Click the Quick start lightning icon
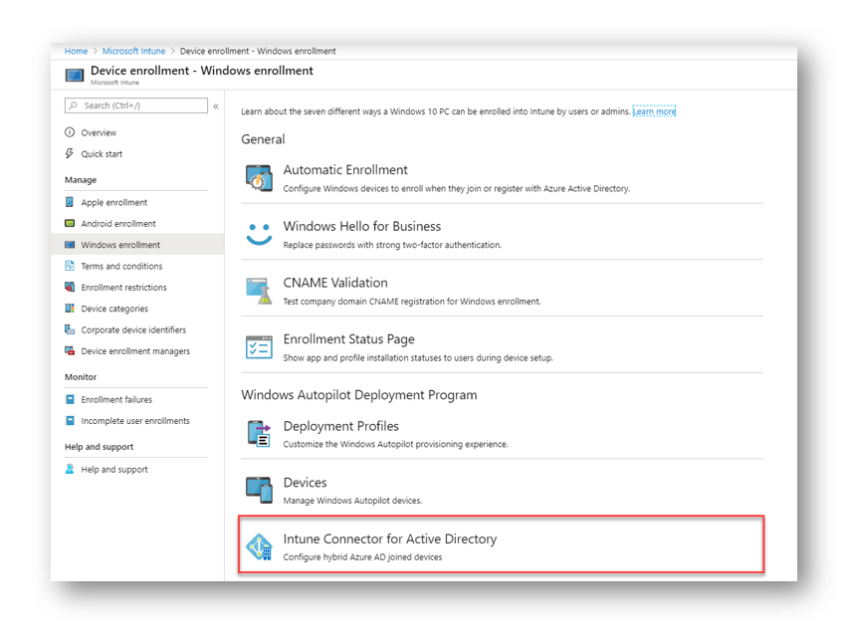Viewport: 850px width, 635px height. (x=70, y=153)
